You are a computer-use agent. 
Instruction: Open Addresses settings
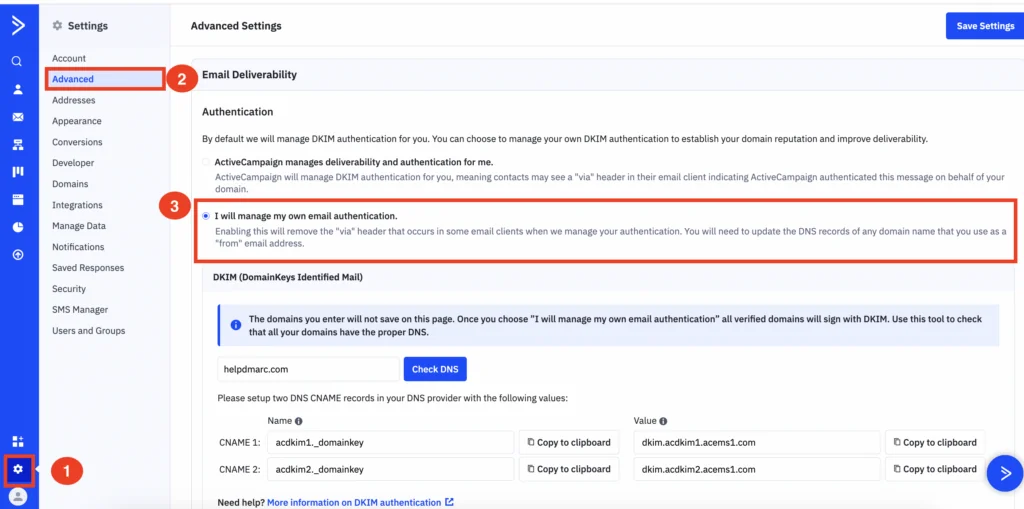pos(74,100)
